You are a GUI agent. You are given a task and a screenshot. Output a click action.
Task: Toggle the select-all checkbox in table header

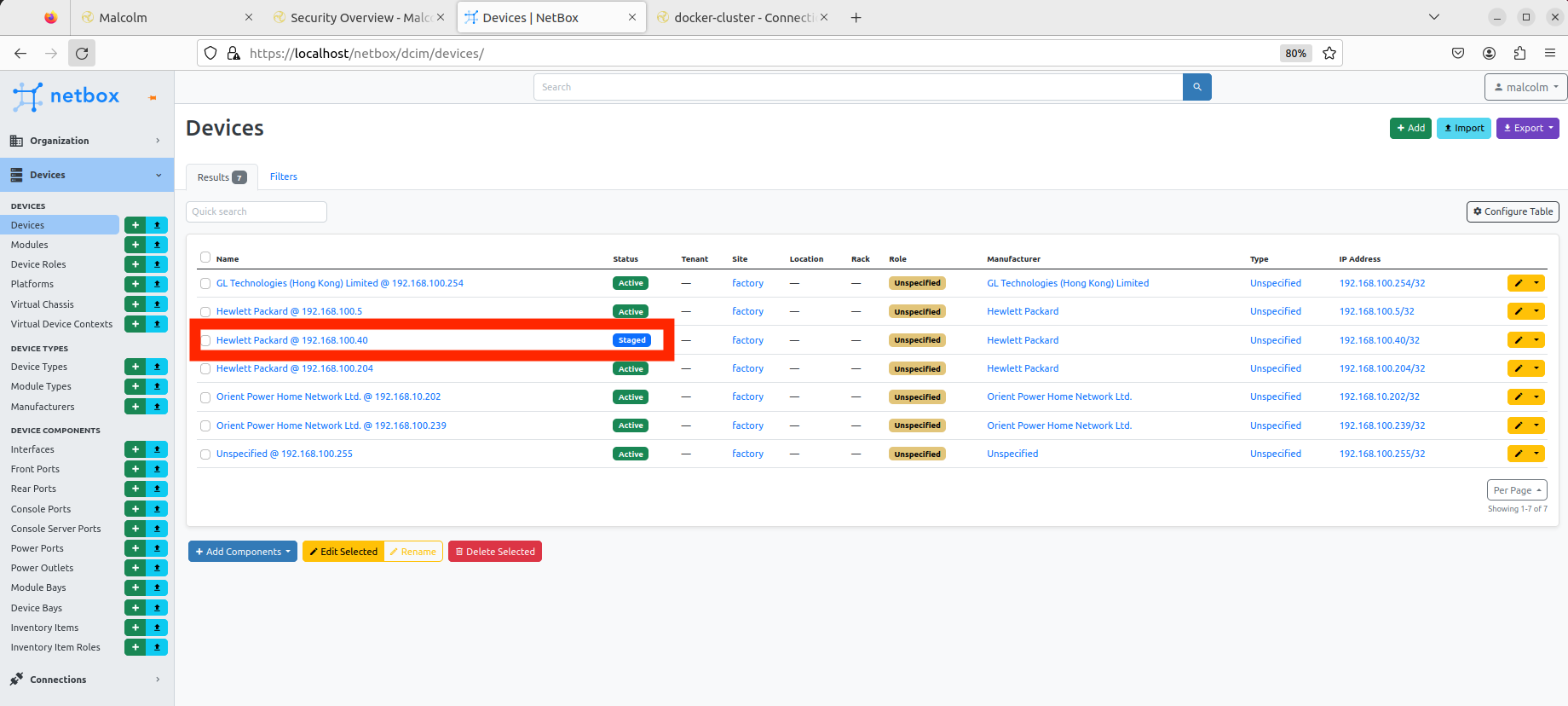click(205, 258)
